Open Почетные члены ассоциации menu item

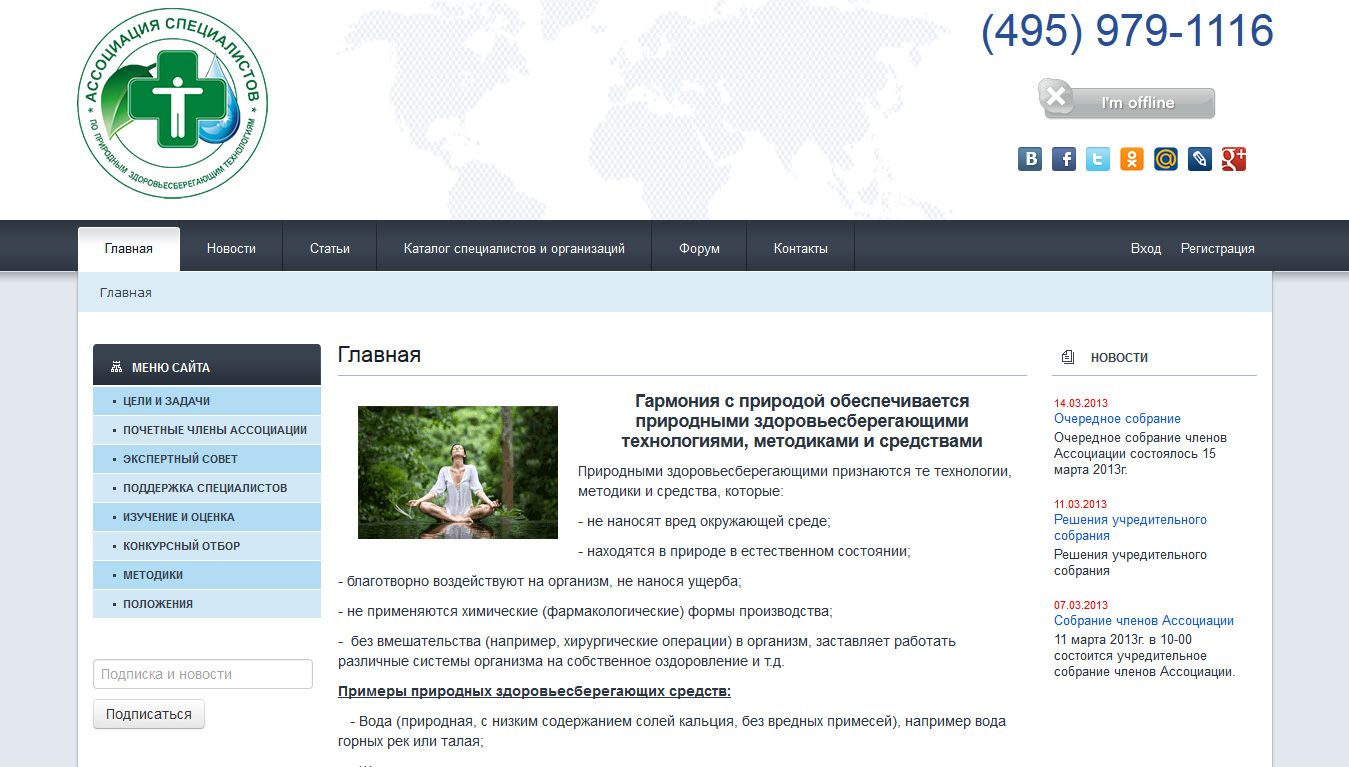[x=207, y=430]
